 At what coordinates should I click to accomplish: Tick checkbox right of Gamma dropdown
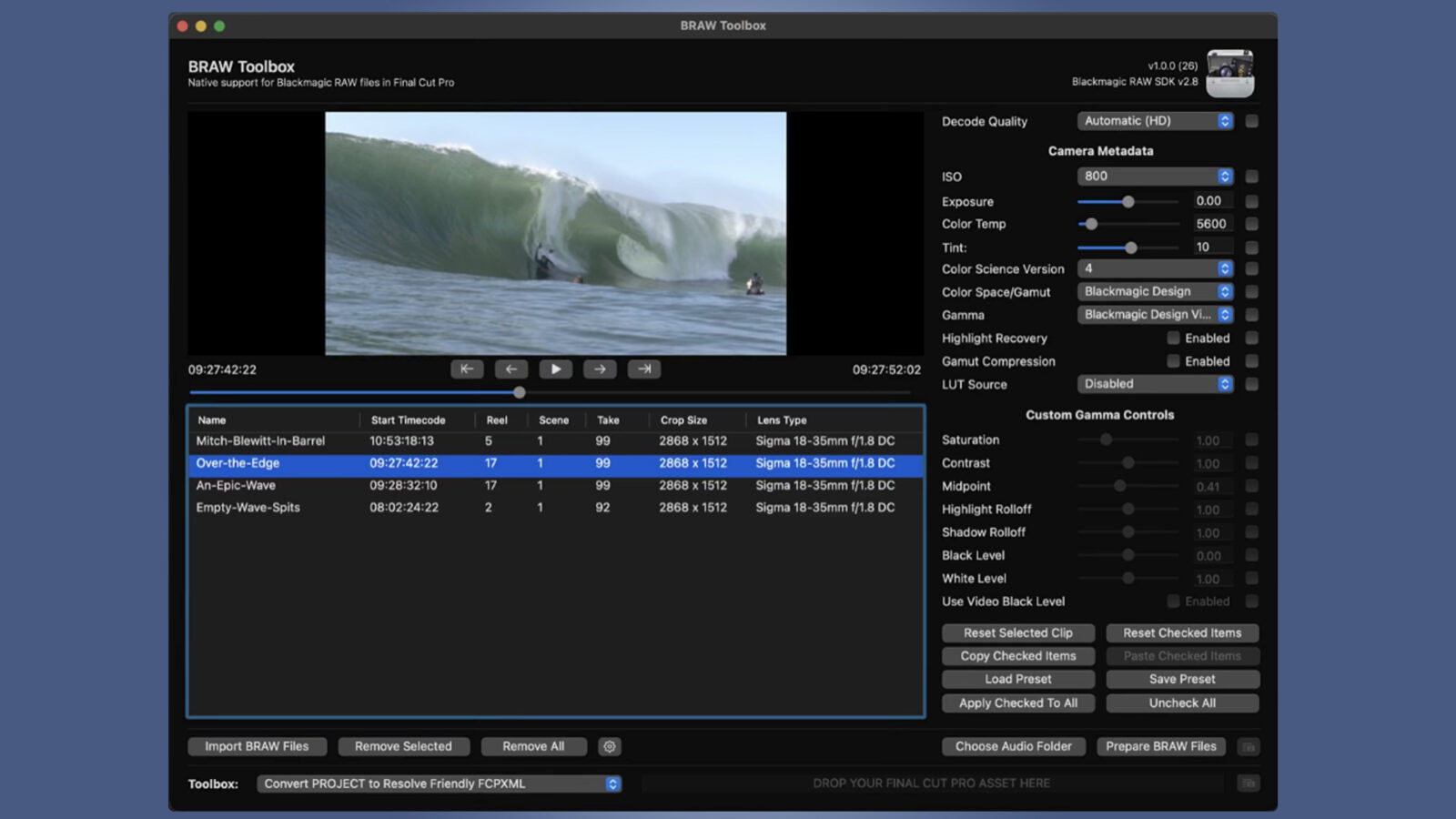coord(1252,315)
